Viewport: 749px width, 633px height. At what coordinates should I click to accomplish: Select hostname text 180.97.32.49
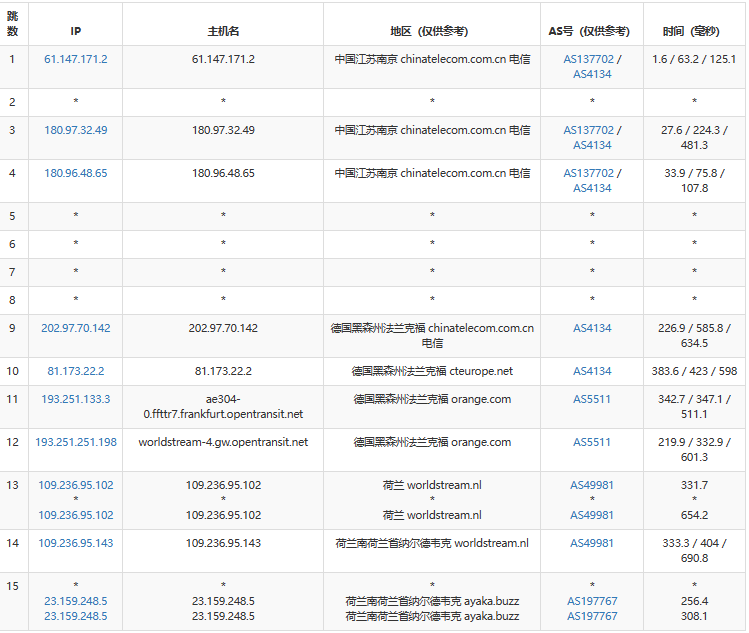223,130
